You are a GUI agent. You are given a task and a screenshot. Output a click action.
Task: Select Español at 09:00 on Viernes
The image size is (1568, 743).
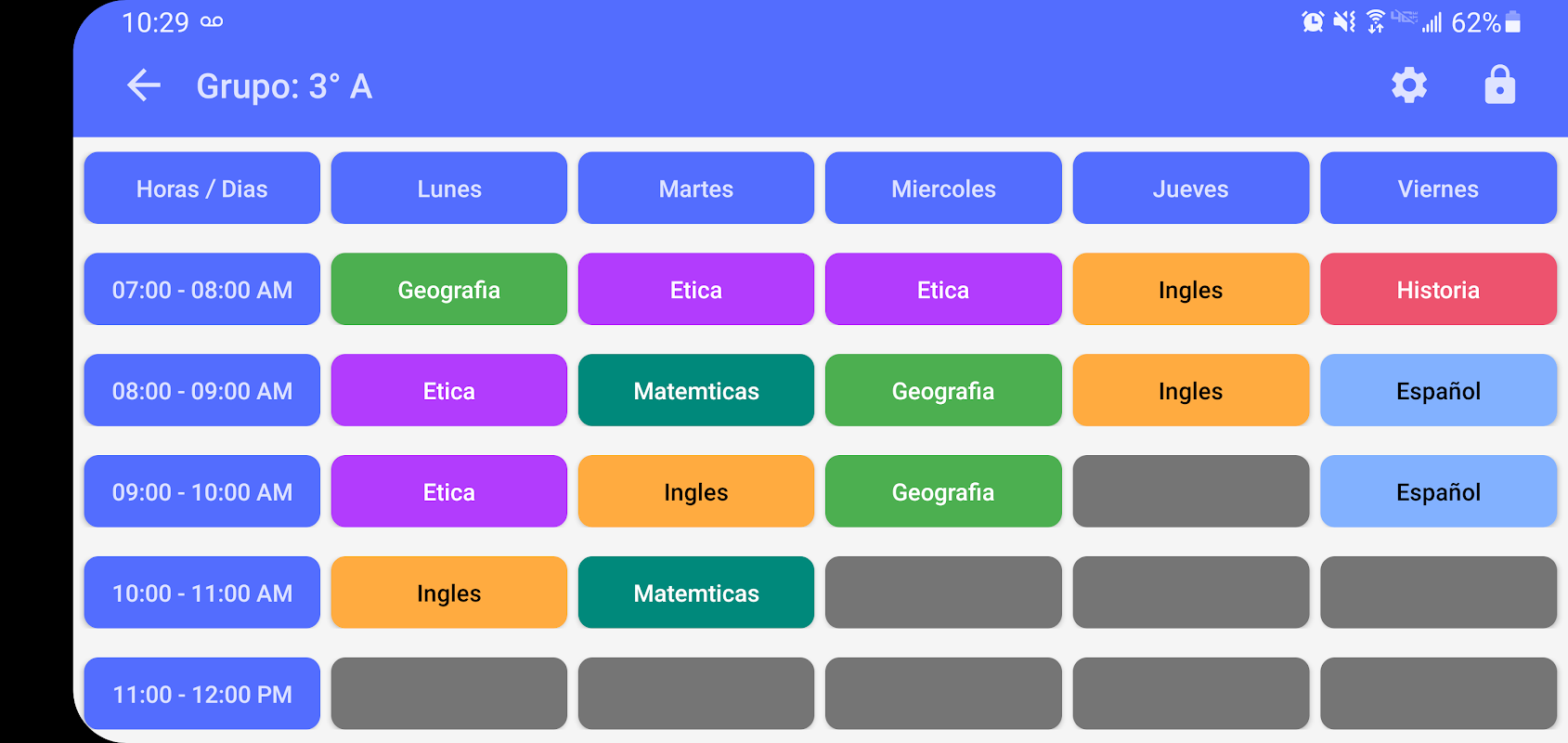(1437, 492)
